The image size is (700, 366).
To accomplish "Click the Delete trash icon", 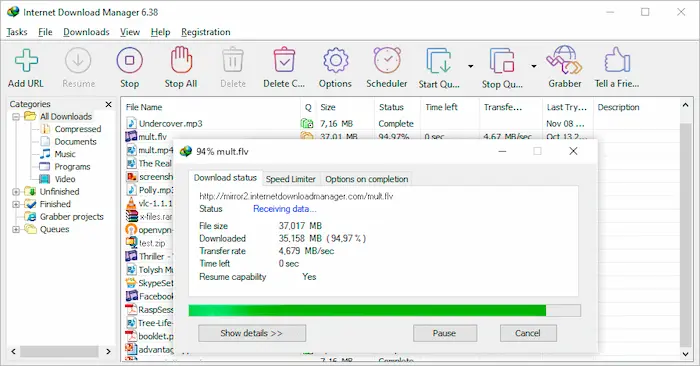I will click(x=233, y=60).
